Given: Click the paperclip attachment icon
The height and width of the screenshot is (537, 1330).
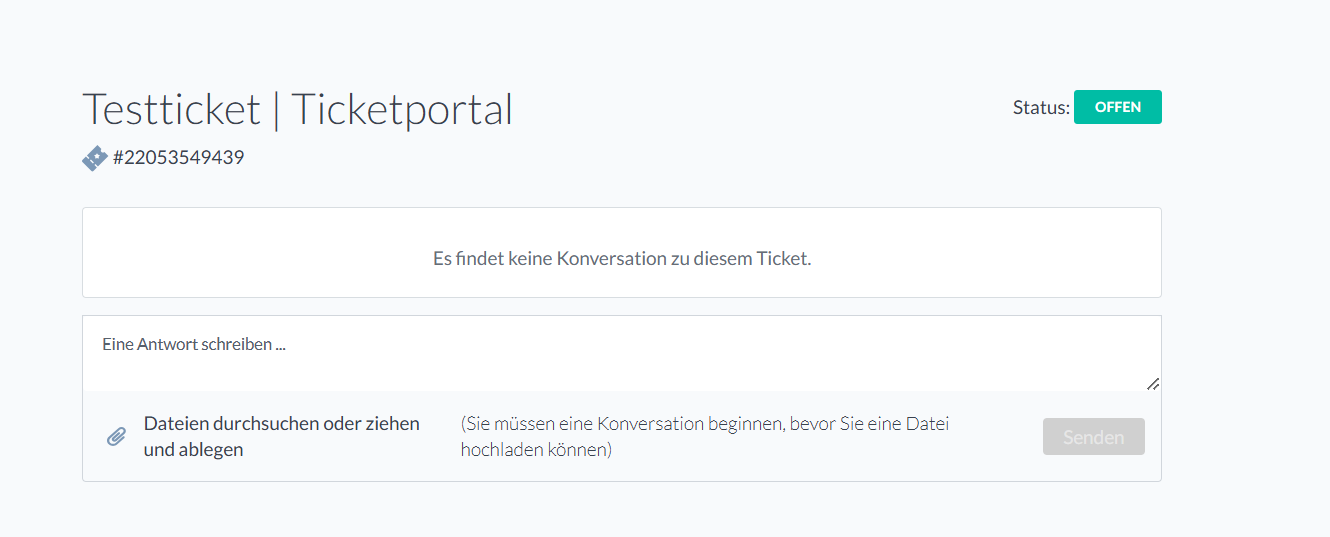Looking at the screenshot, I should click(116, 437).
